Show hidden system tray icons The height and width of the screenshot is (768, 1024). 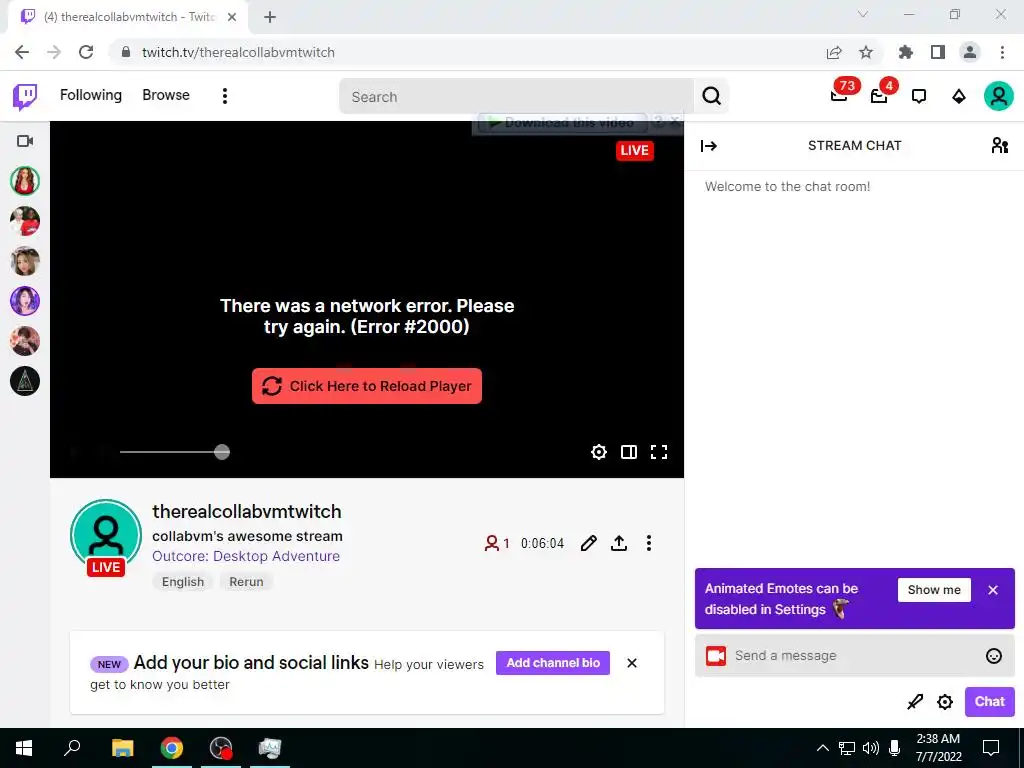point(823,748)
